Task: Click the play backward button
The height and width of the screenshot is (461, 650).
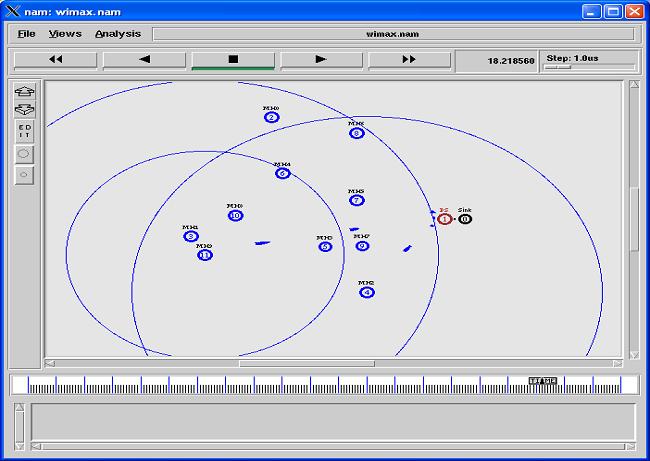Action: point(144,59)
